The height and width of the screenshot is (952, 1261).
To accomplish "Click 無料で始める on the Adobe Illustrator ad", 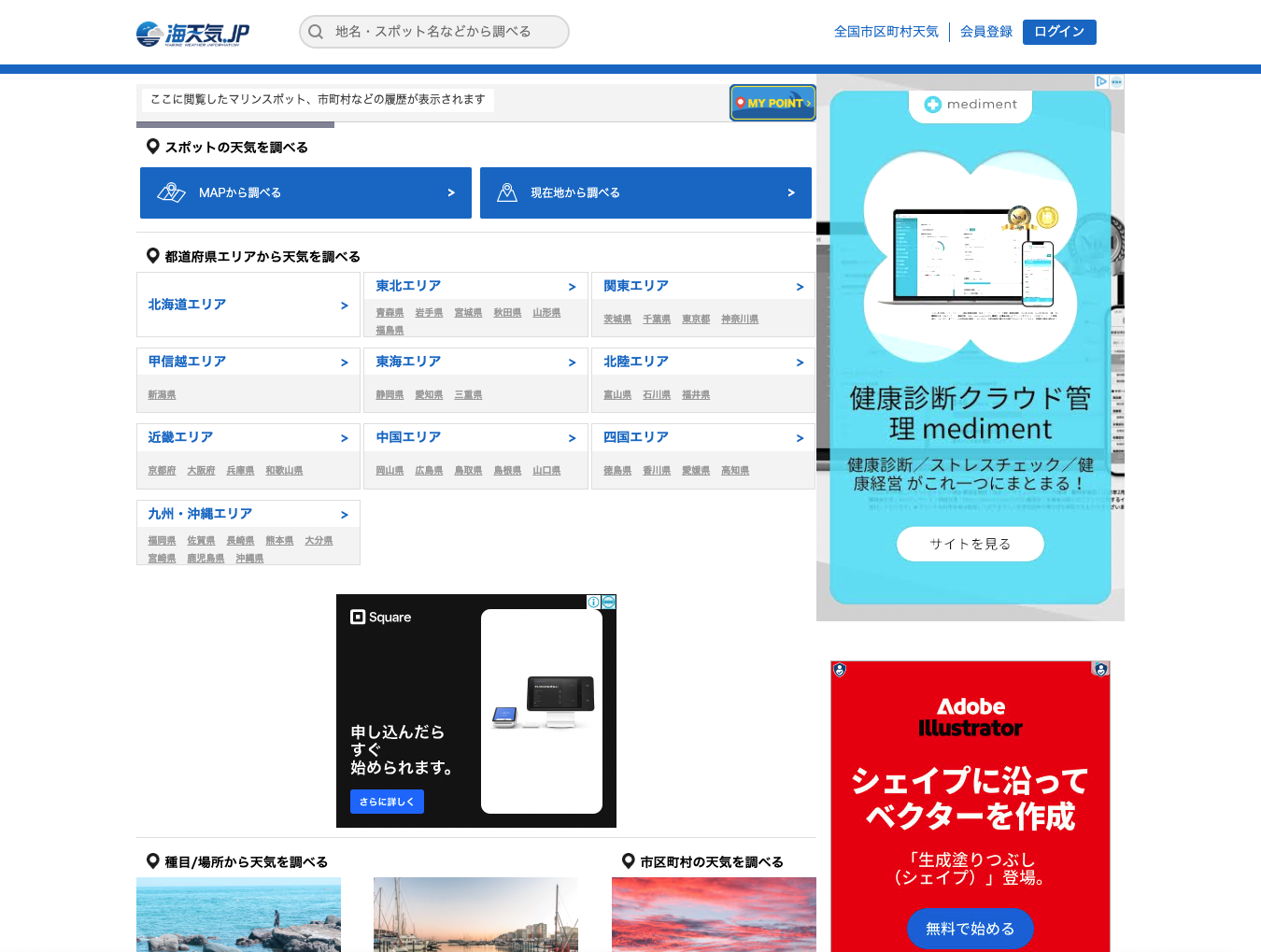I will 971,929.
